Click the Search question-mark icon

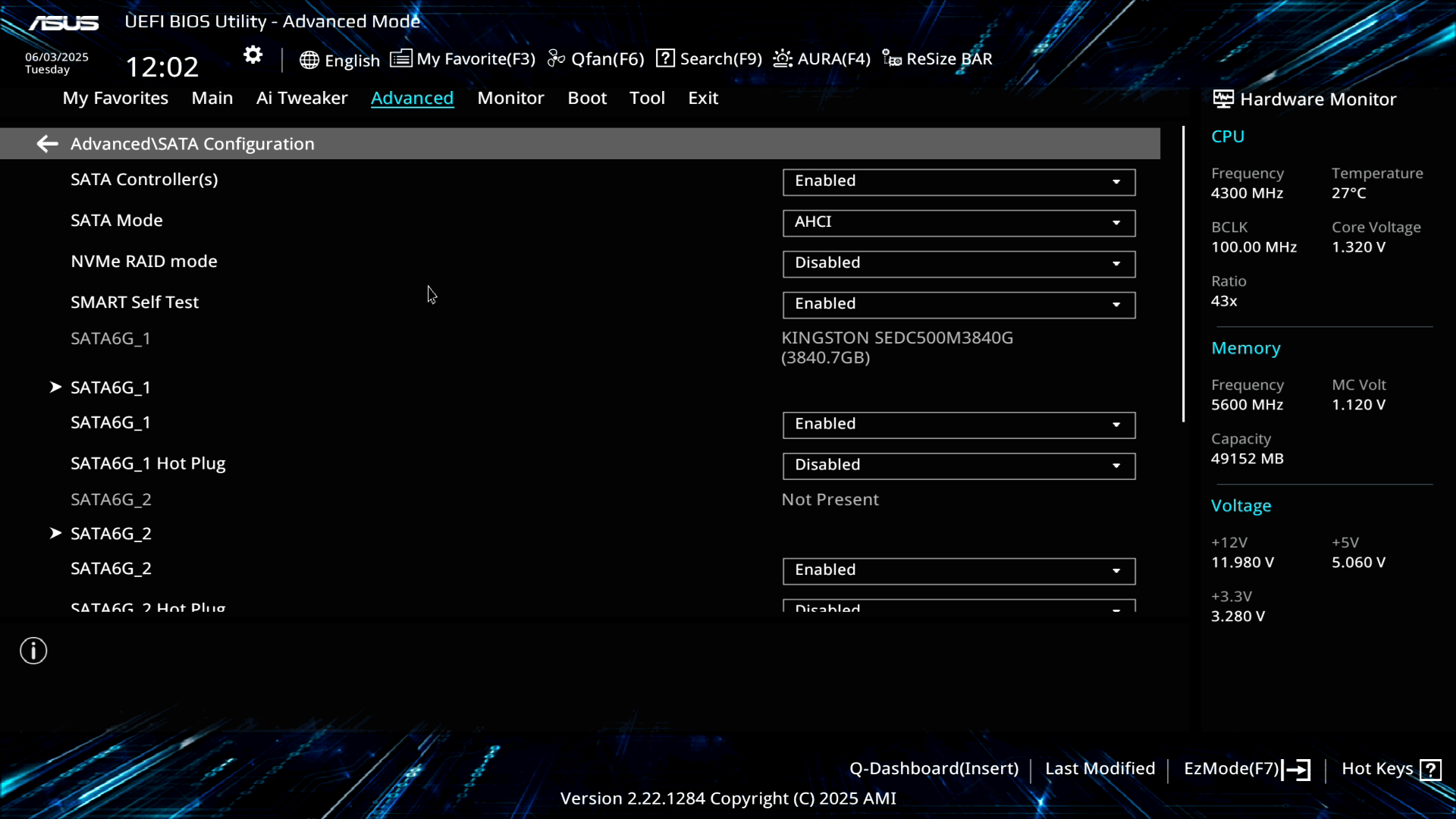pos(665,58)
